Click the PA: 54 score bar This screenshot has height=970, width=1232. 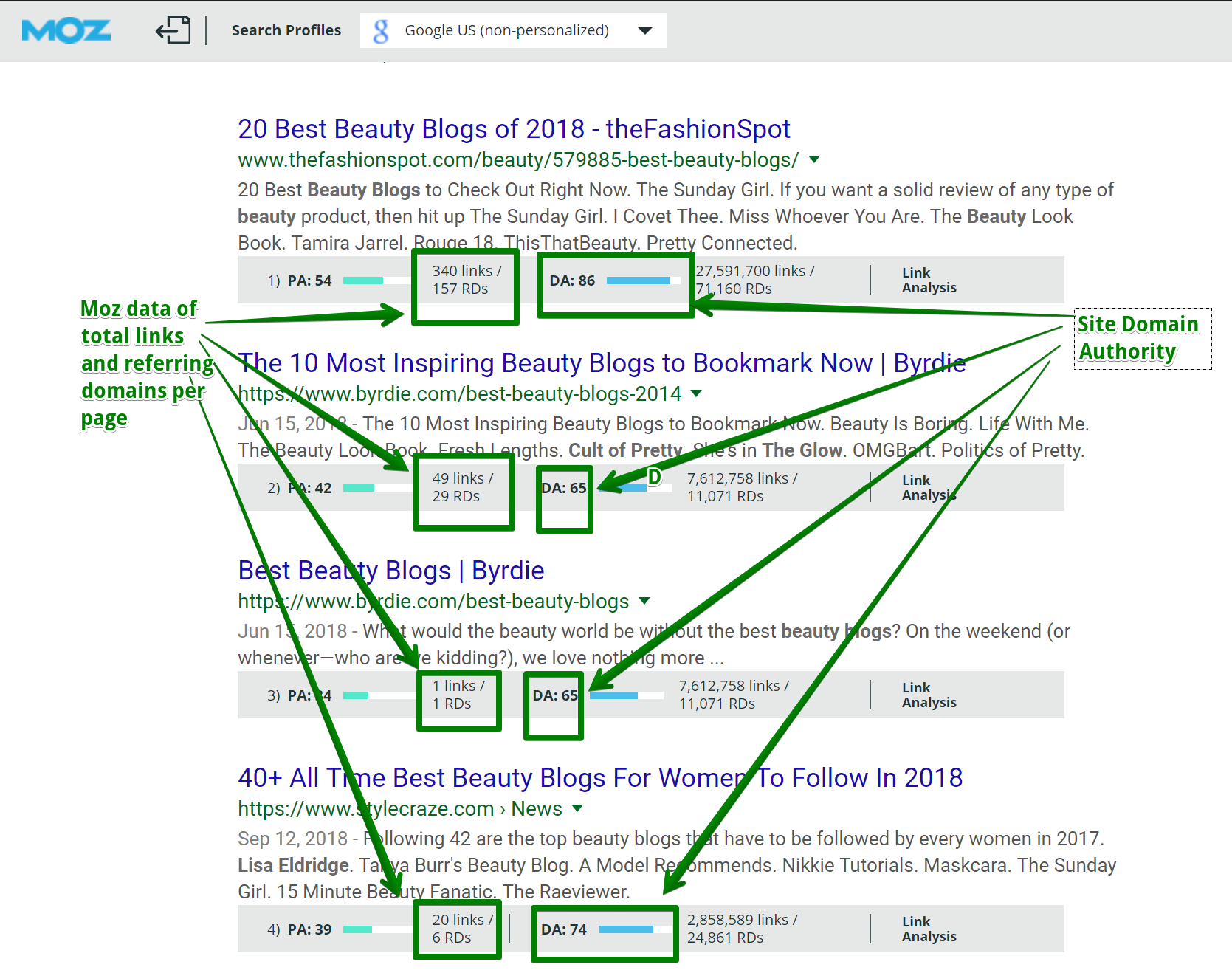(376, 281)
